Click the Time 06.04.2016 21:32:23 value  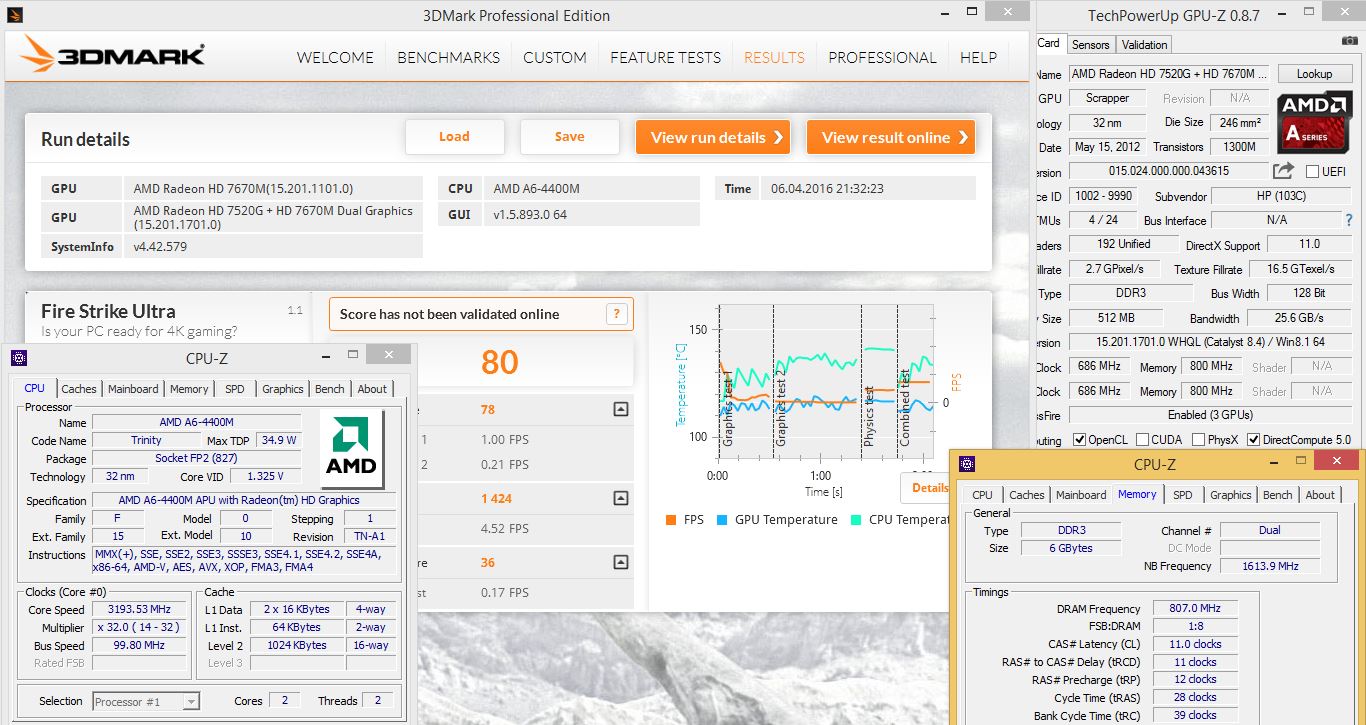[x=868, y=188]
